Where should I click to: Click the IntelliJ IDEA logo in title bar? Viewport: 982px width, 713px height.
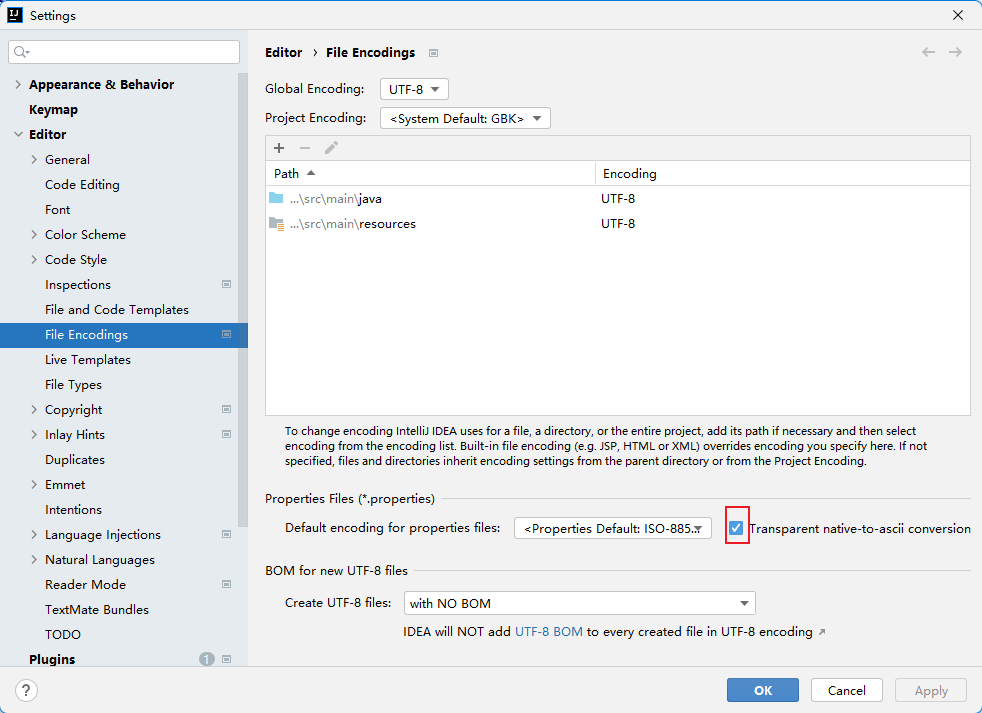[x=14, y=15]
